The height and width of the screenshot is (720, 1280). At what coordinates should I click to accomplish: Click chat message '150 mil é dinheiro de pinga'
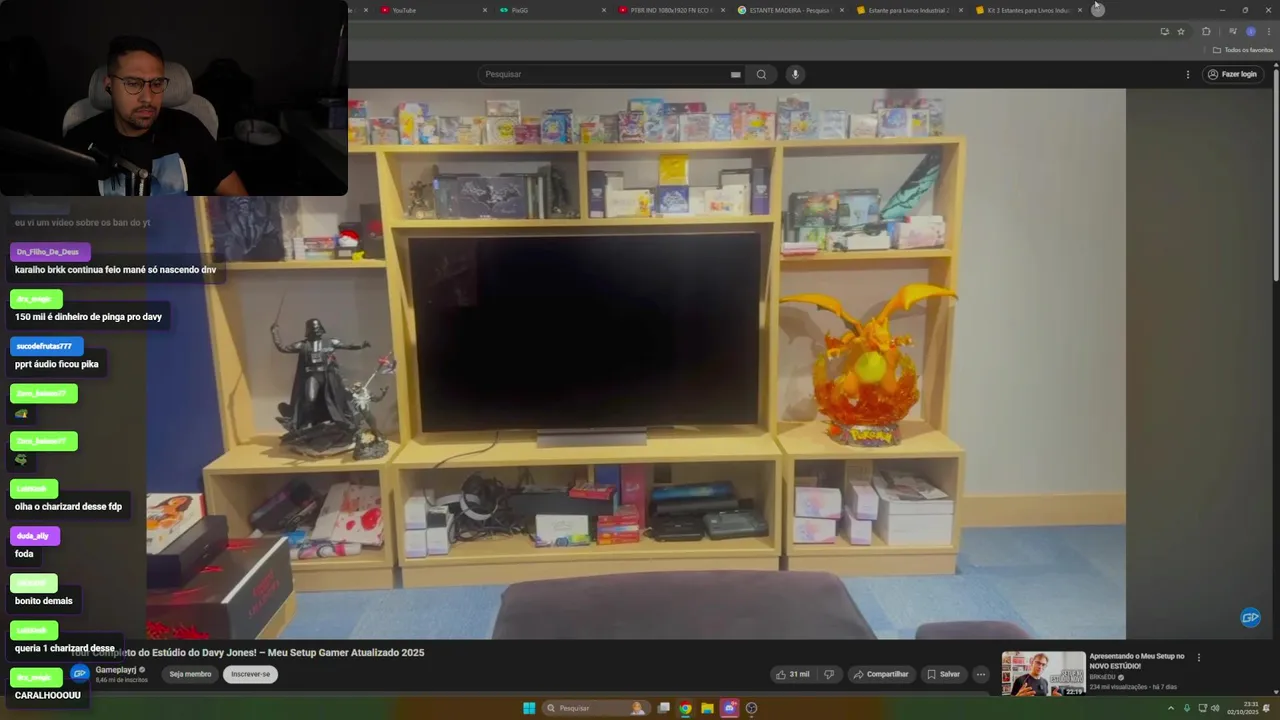pos(88,317)
